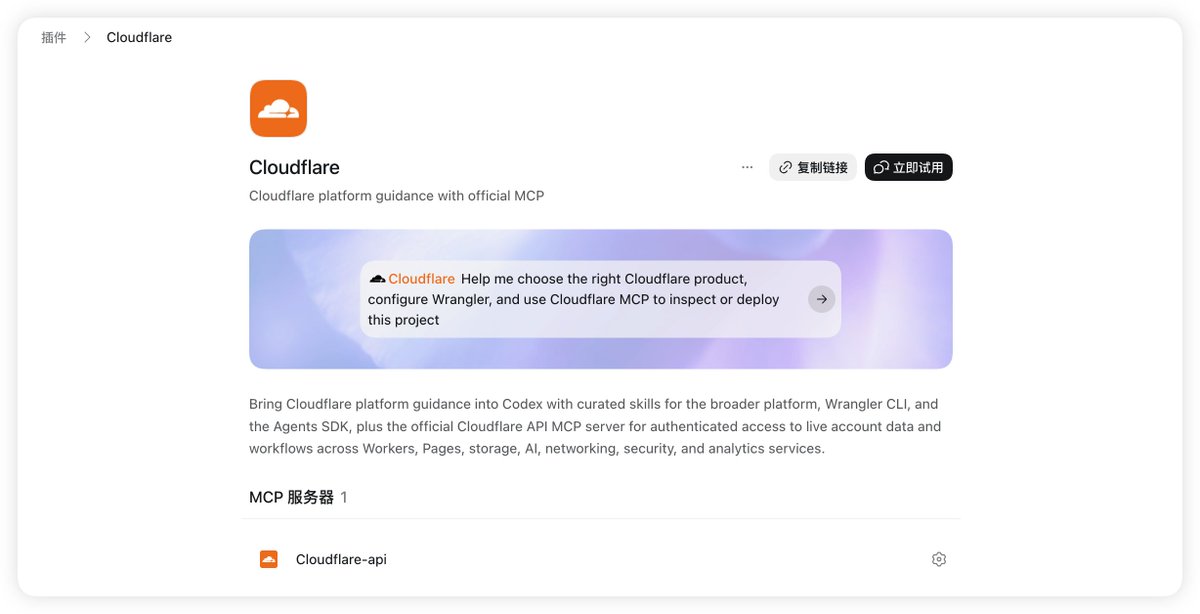Viewport: 1200px width, 614px height.
Task: Click the orange Cloudflare tag in prompt
Action: pos(421,279)
